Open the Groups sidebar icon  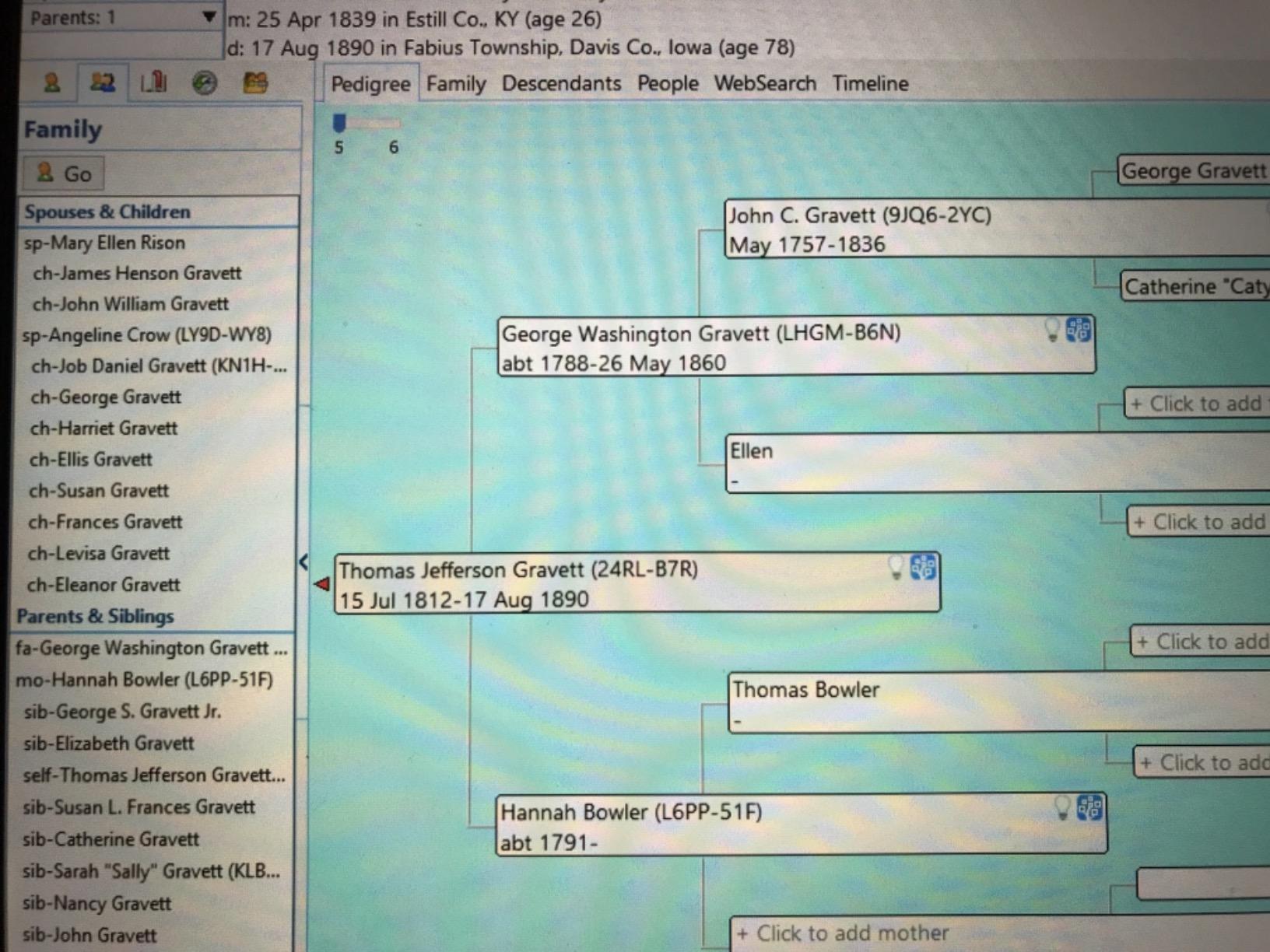click(255, 82)
